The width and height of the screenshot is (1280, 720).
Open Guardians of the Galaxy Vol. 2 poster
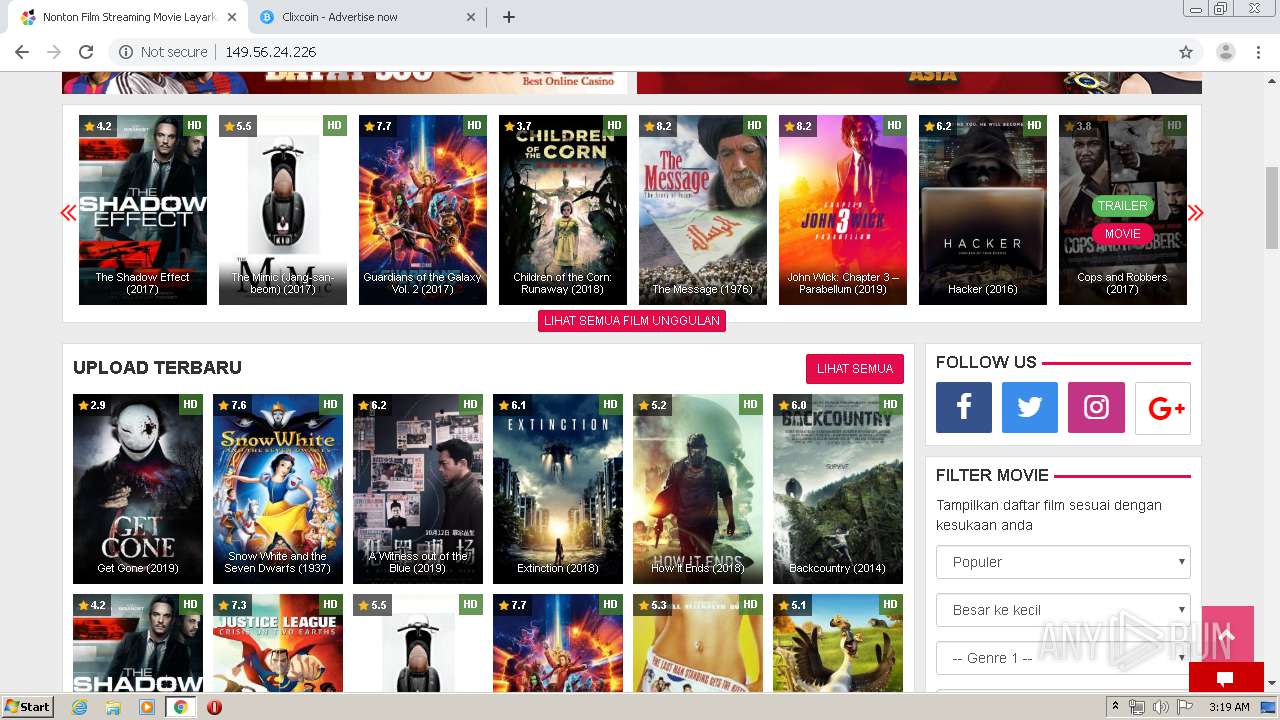coord(423,210)
